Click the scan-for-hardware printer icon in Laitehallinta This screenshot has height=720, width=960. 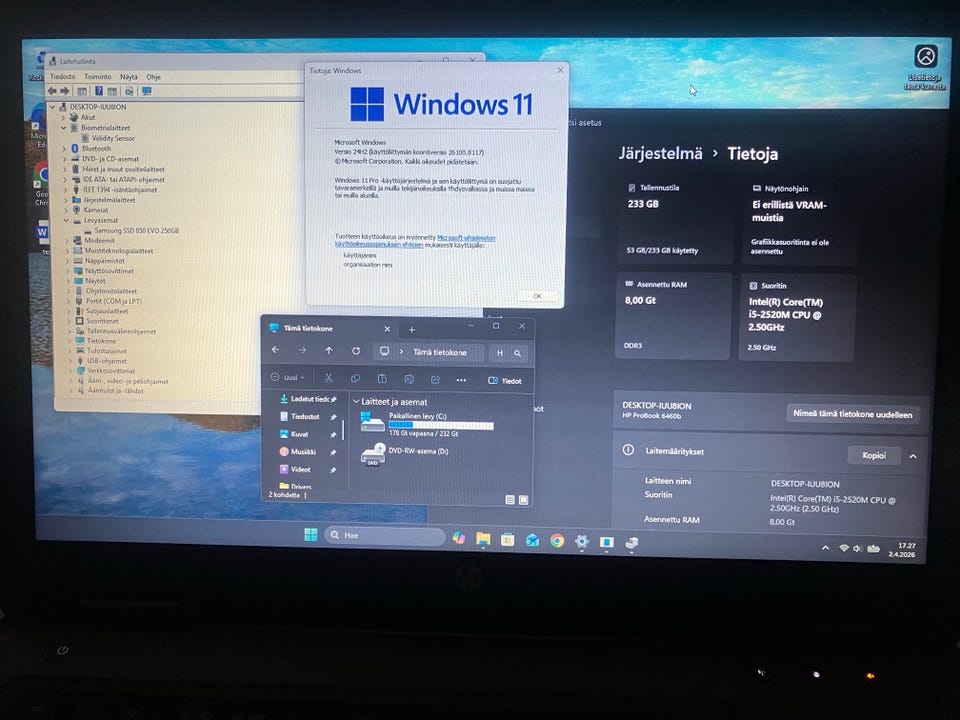click(129, 91)
